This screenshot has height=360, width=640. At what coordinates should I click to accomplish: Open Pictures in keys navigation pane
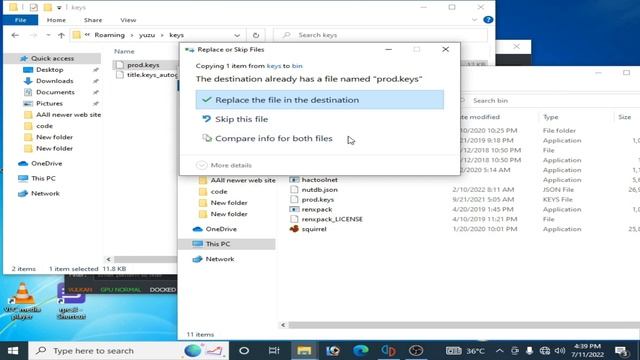tap(49, 103)
